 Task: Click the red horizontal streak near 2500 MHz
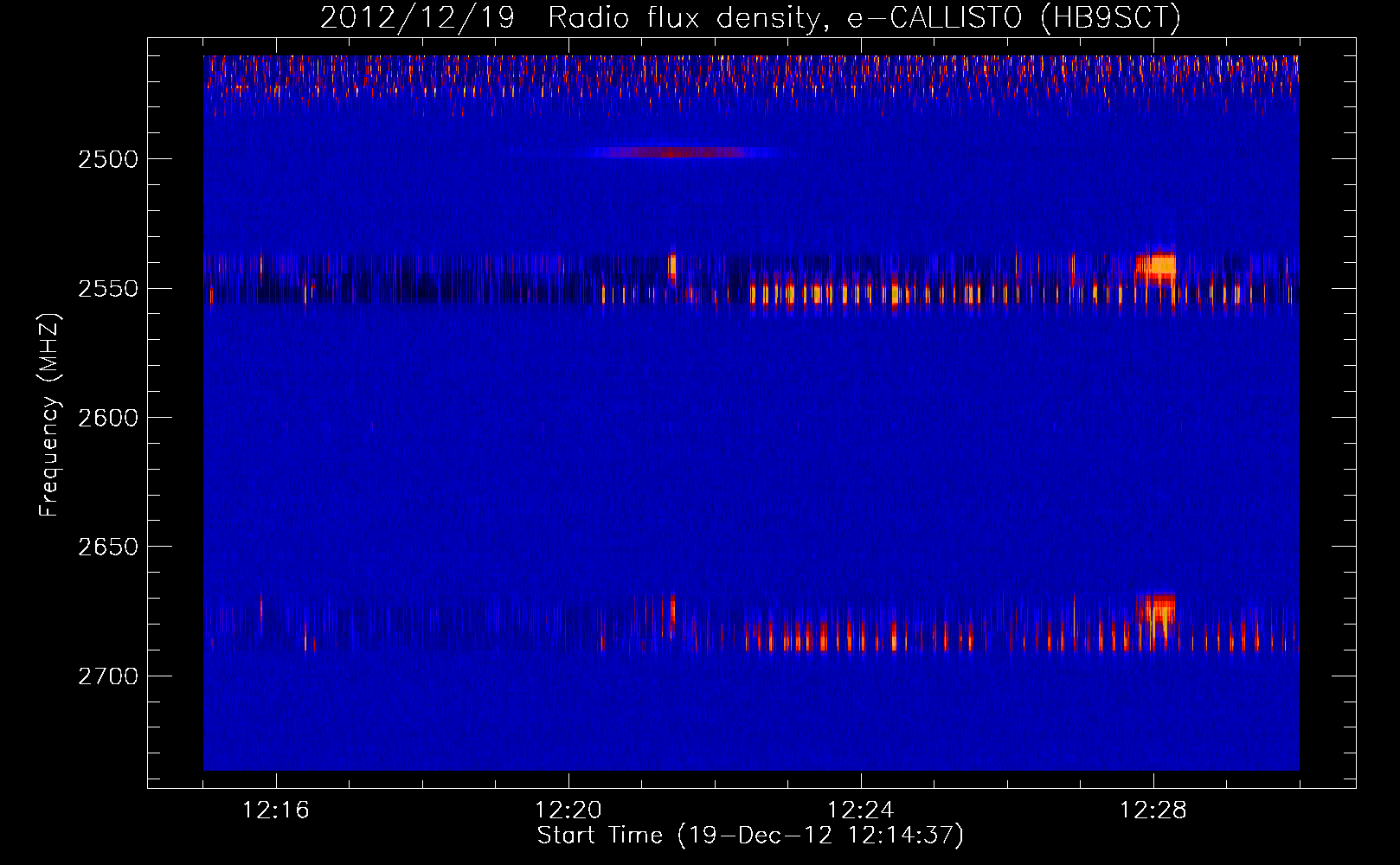pos(675,152)
